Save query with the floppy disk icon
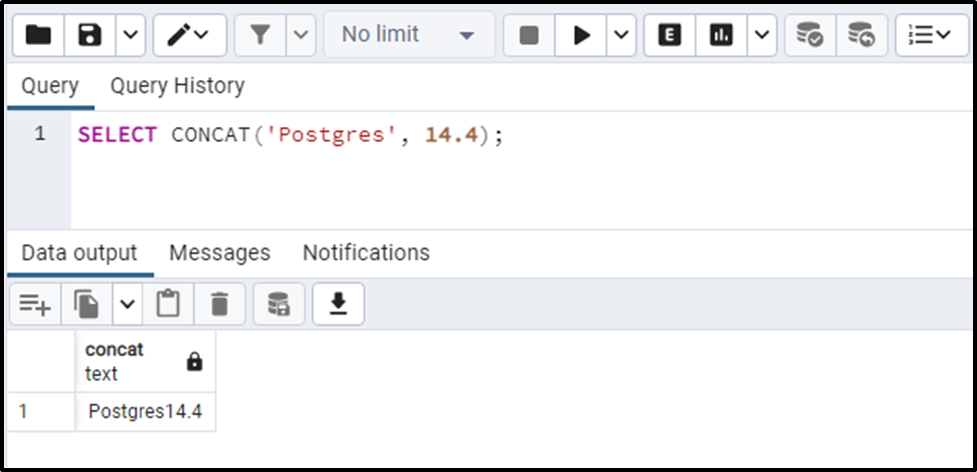Image resolution: width=977 pixels, height=472 pixels. (90, 35)
